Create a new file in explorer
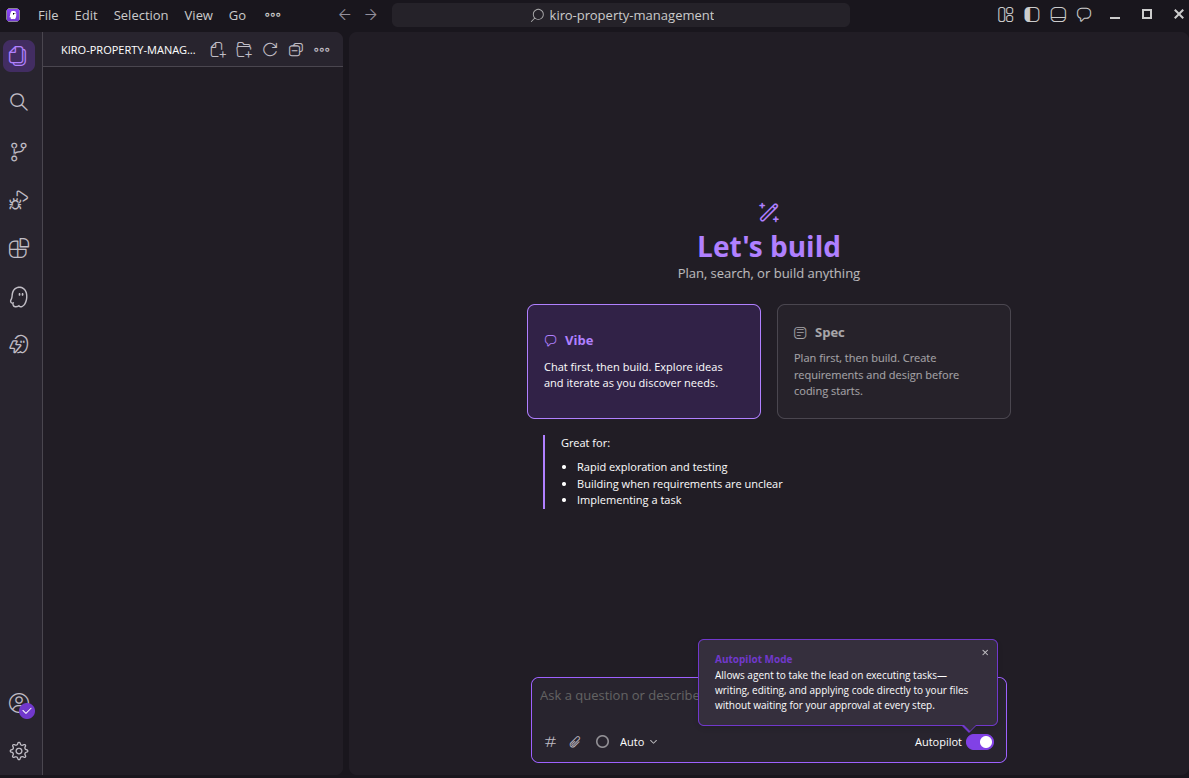This screenshot has width=1189, height=778. 218,50
